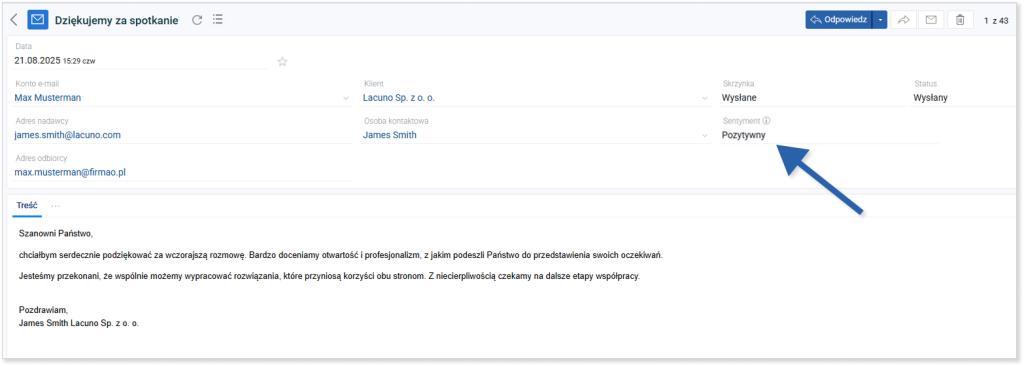1024x366 pixels.
Task: Click the Pozdrawiam line in email body
Action: point(43,310)
